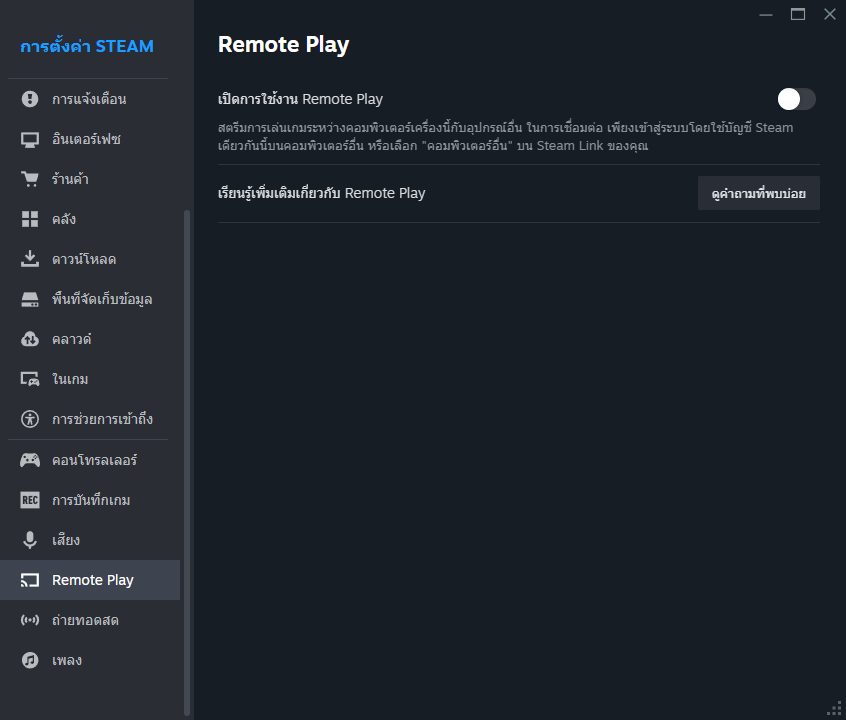
Task: Select the interface monitor icon
Action: pyautogui.click(x=30, y=139)
